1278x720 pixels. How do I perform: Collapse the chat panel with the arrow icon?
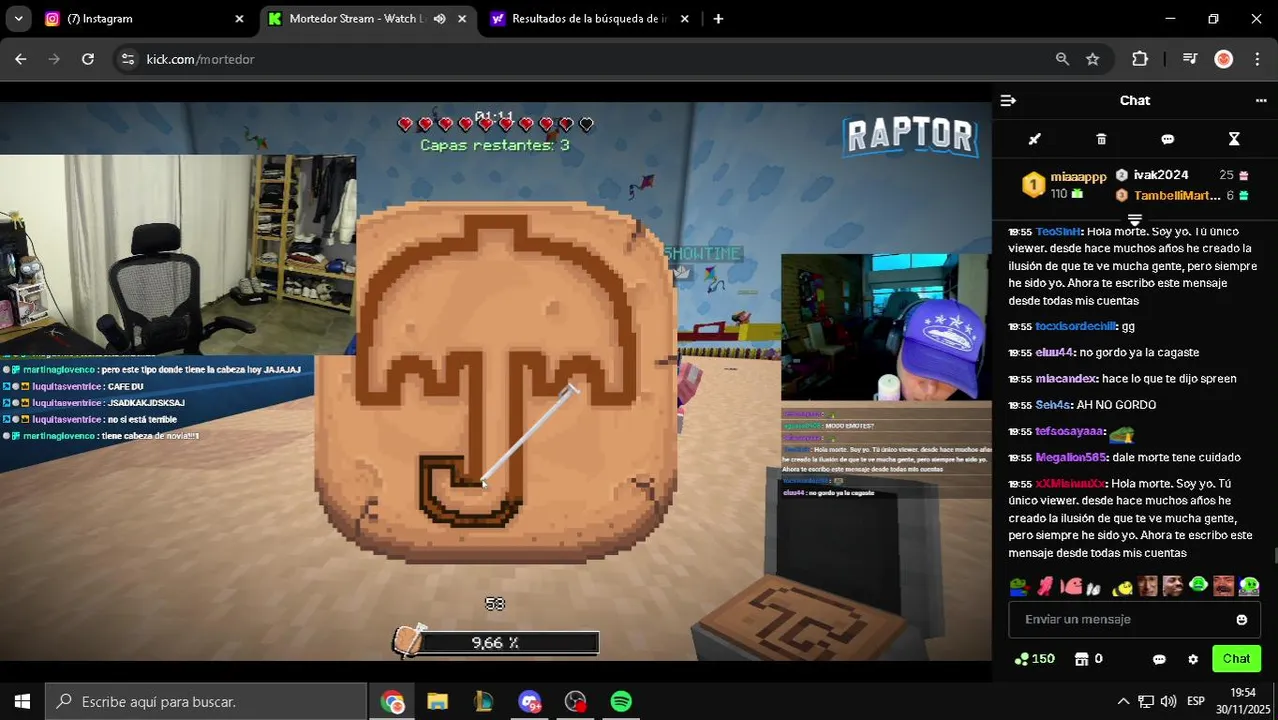pos(1008,100)
